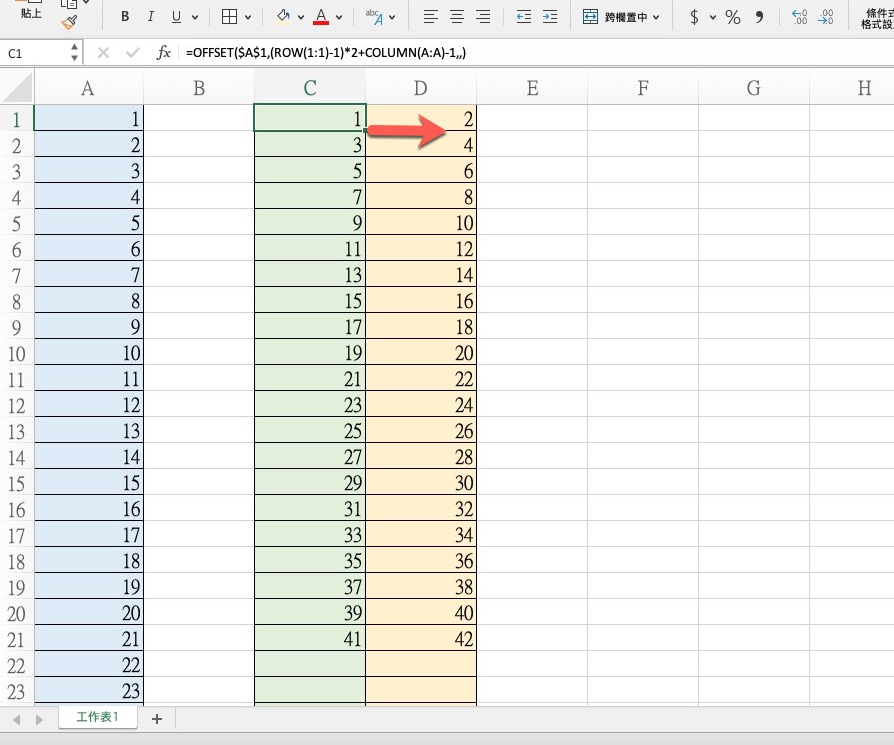Image resolution: width=894 pixels, height=745 pixels.
Task: Align text to the left
Action: coord(431,17)
